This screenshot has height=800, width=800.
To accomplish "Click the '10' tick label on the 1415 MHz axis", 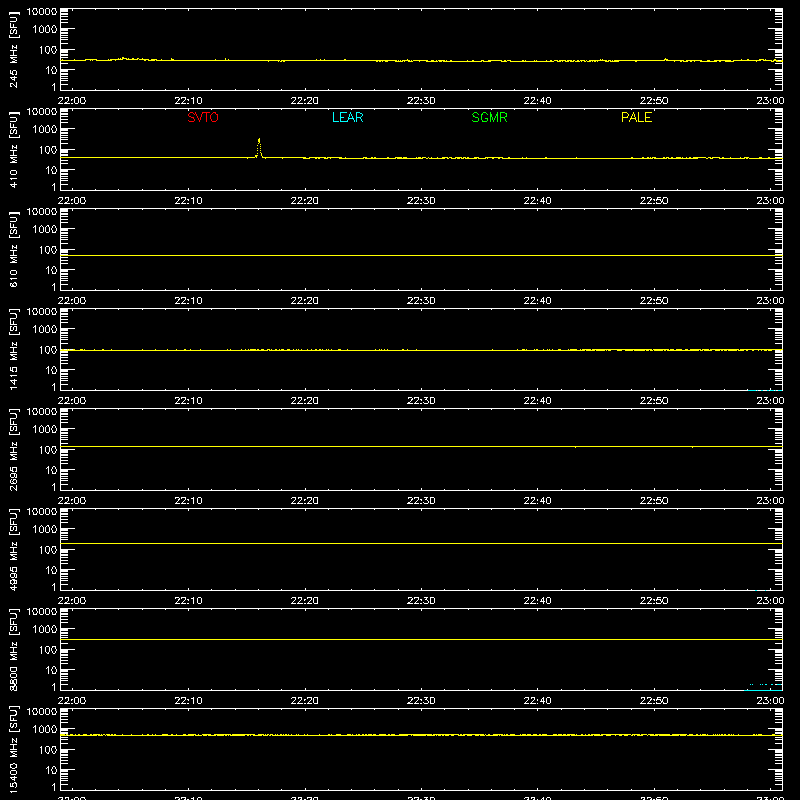I will [x=51, y=370].
